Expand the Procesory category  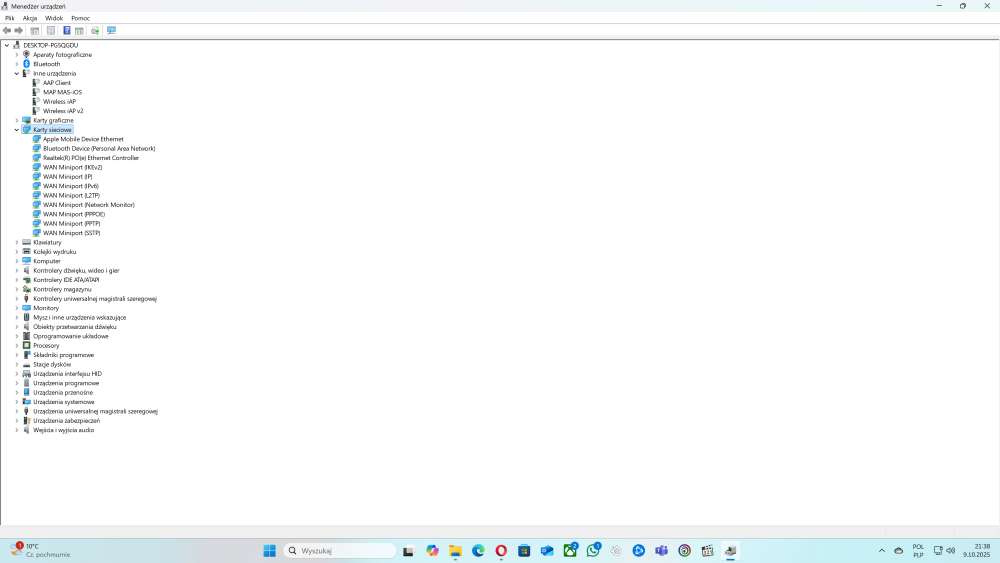coord(17,346)
